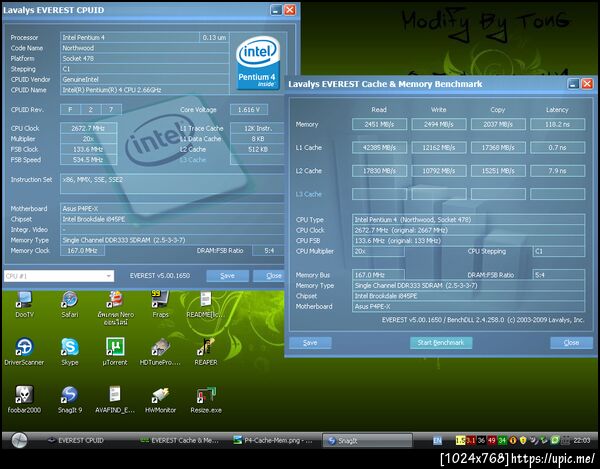
Task: Click the tray clock showing 22:03
Action: [582, 441]
